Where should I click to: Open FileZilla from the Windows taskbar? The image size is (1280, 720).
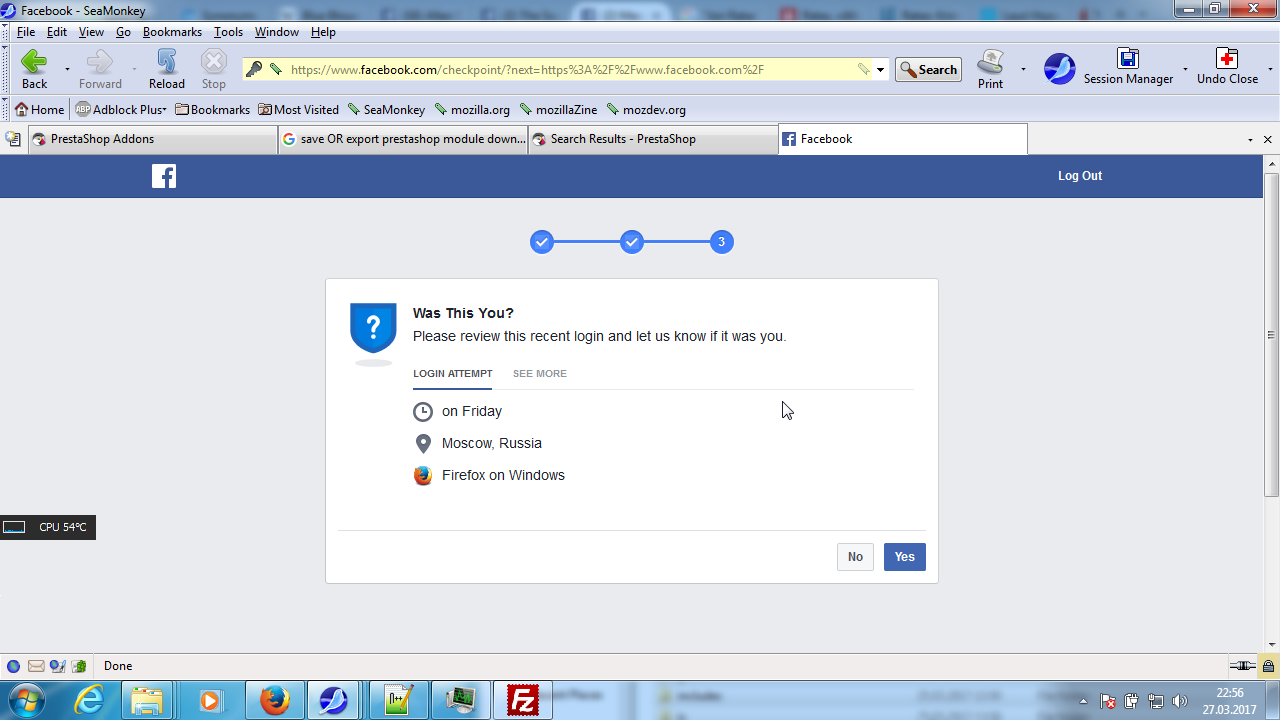coord(522,700)
